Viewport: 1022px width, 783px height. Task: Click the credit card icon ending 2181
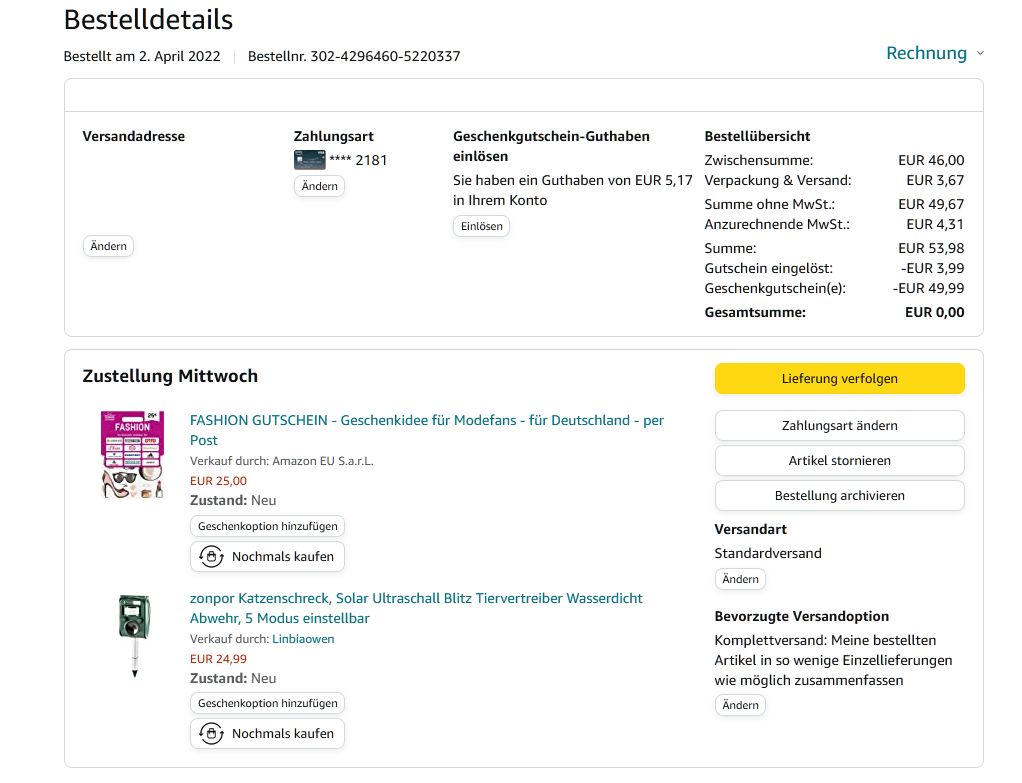tap(309, 160)
